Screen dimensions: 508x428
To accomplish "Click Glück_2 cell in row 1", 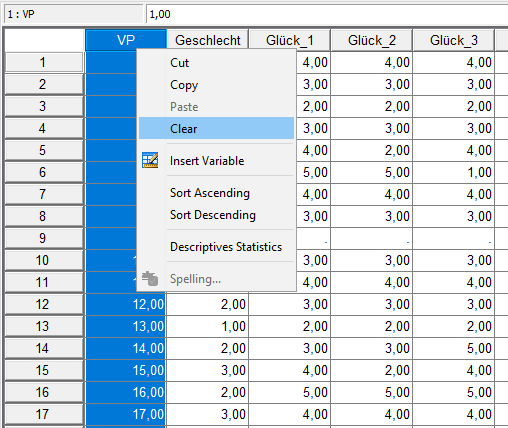I will pos(372,62).
